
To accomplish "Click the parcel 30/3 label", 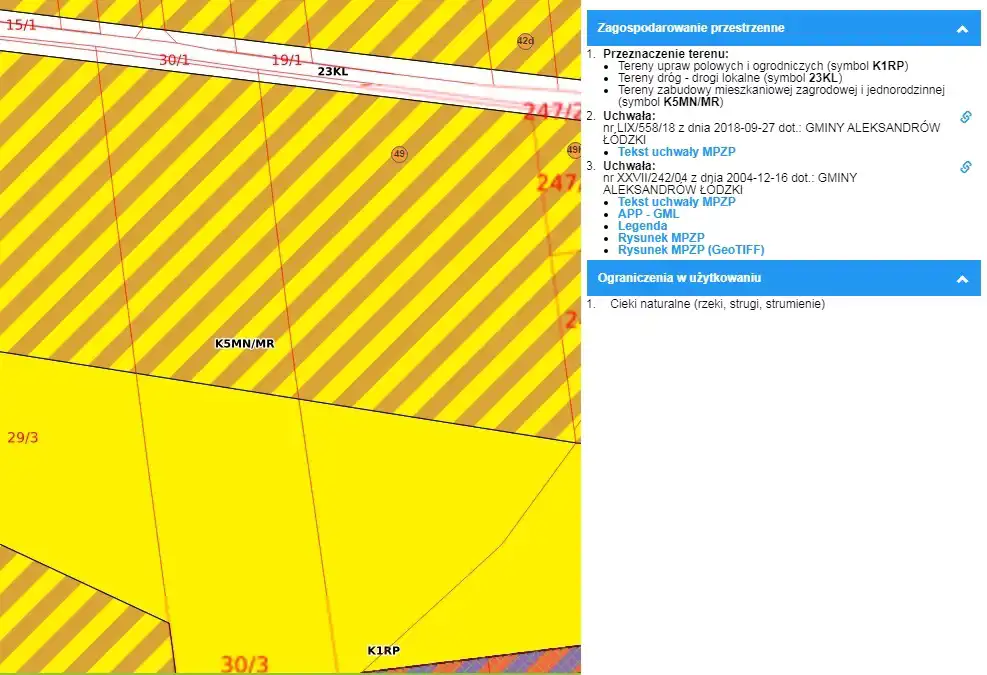I will pyautogui.click(x=245, y=664).
